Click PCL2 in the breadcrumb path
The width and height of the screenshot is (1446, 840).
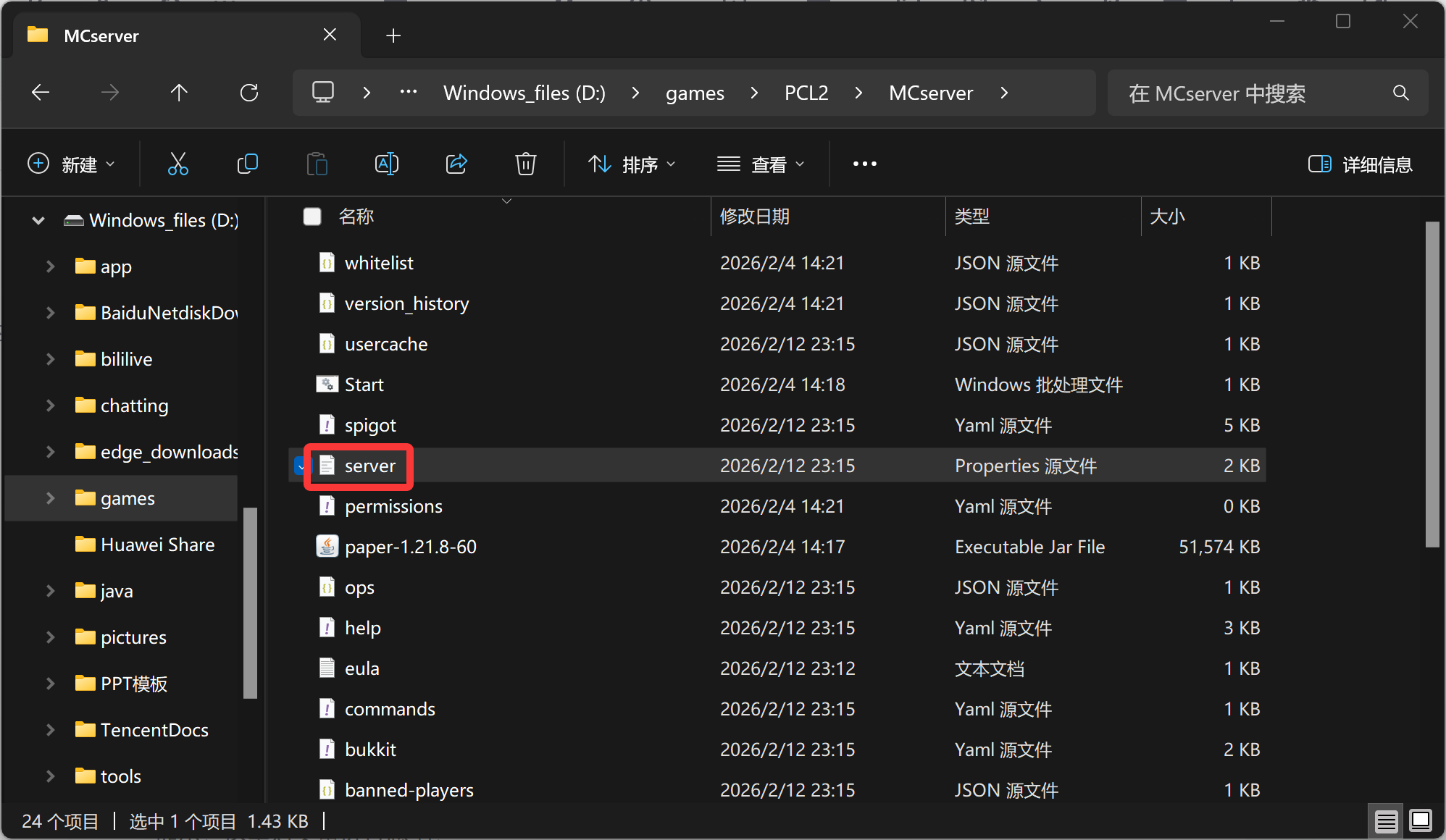click(806, 93)
